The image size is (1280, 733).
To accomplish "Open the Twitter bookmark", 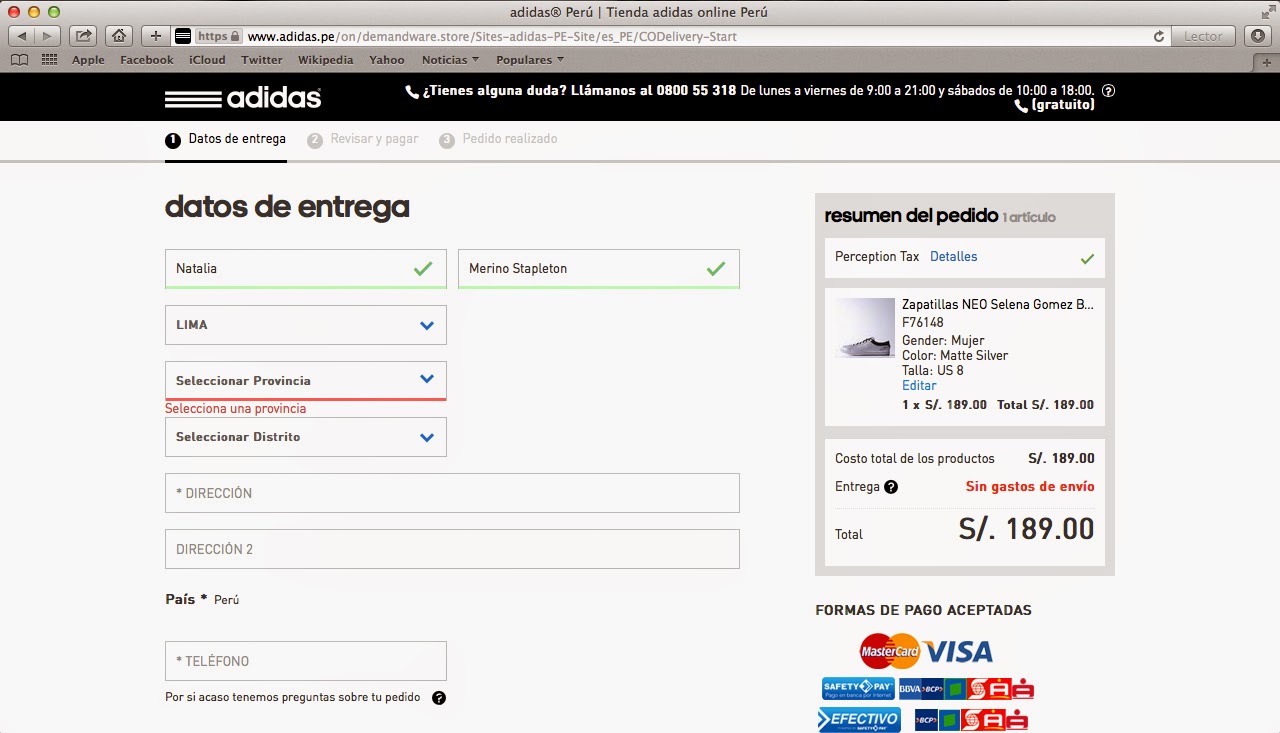I will coord(262,60).
